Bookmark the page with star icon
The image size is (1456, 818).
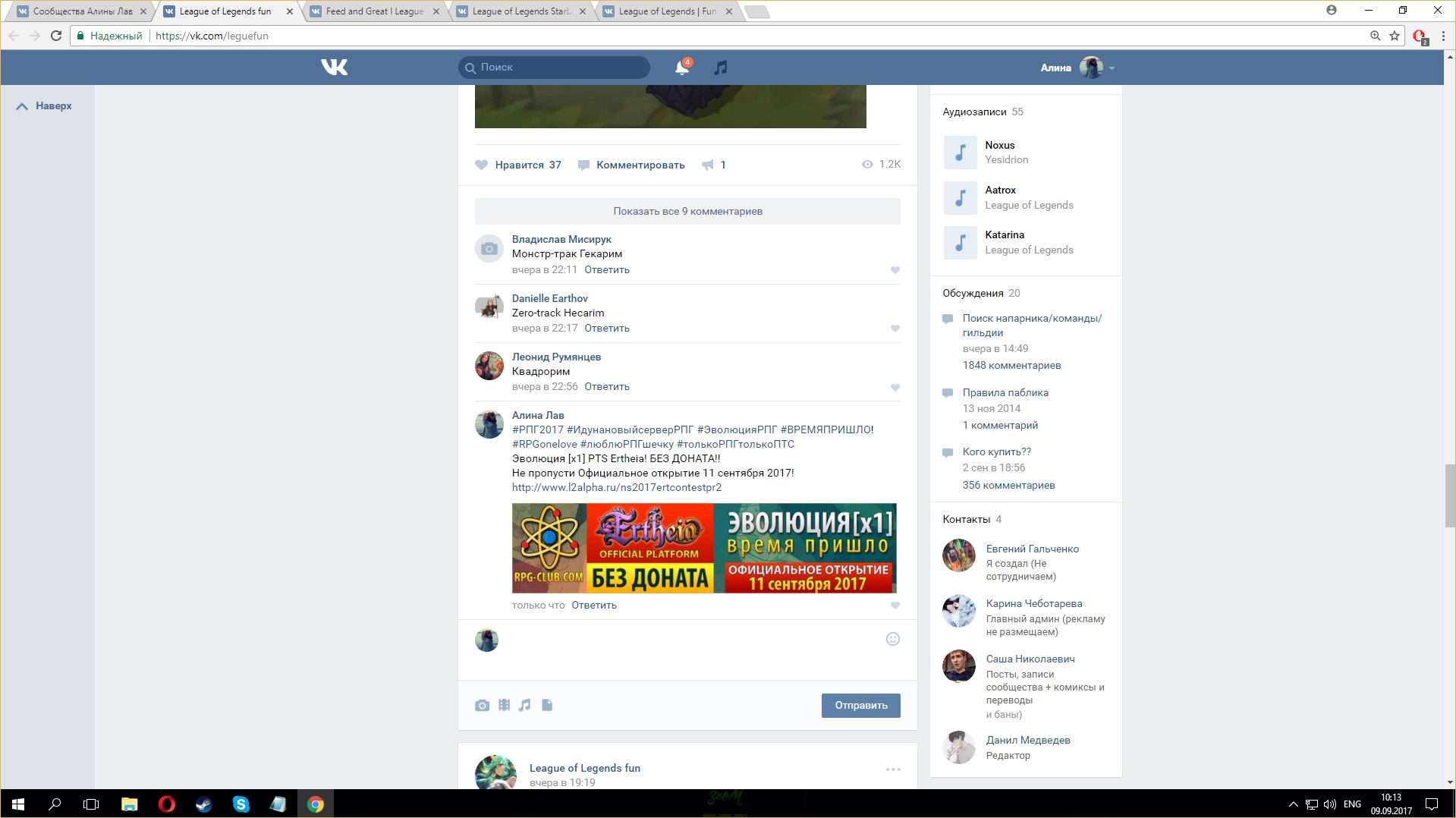point(1395,36)
